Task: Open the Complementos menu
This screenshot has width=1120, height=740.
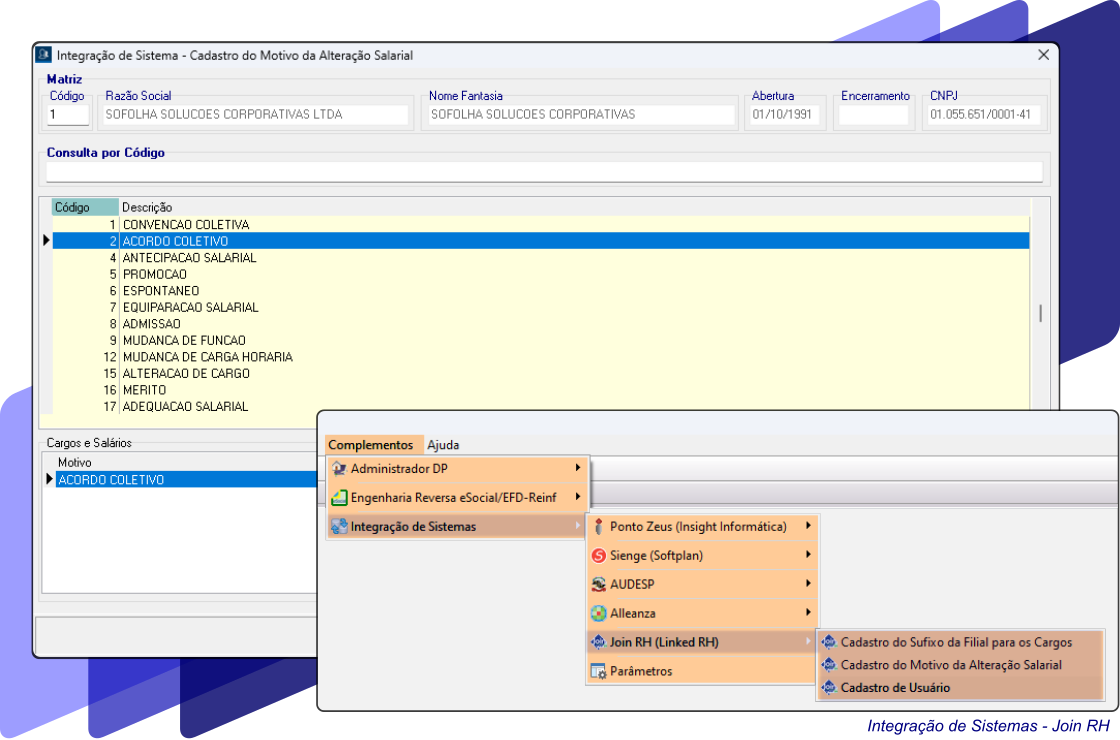Action: 370,445
